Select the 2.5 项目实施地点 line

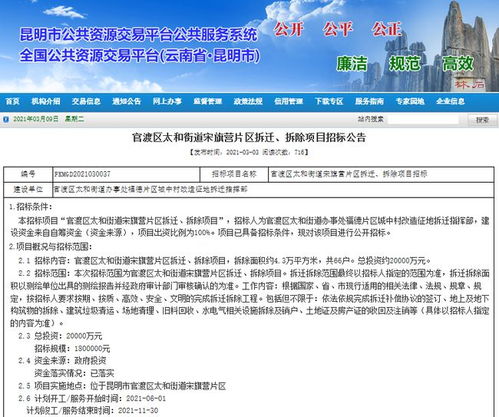122,386
